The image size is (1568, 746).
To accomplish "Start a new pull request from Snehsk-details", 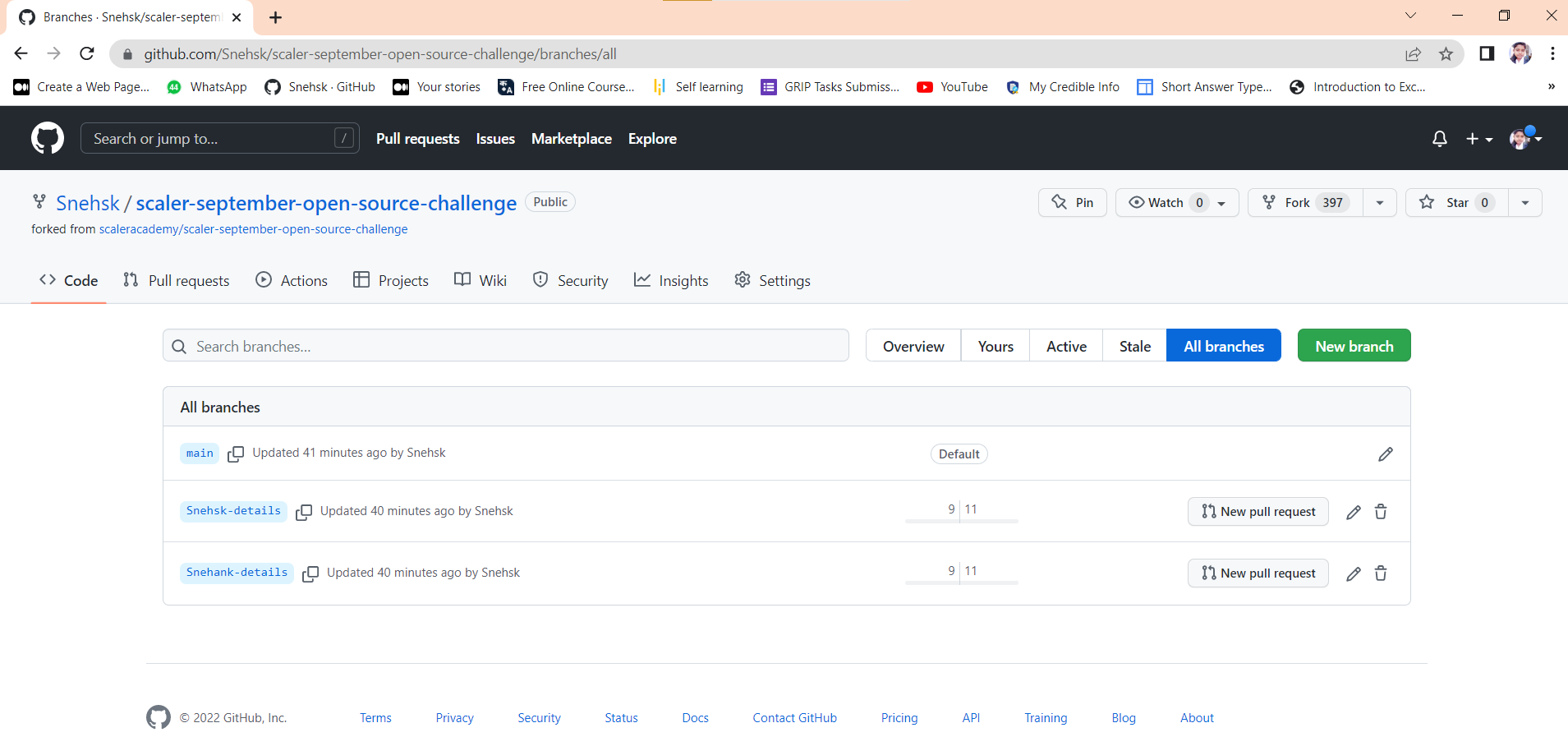I will [1258, 511].
